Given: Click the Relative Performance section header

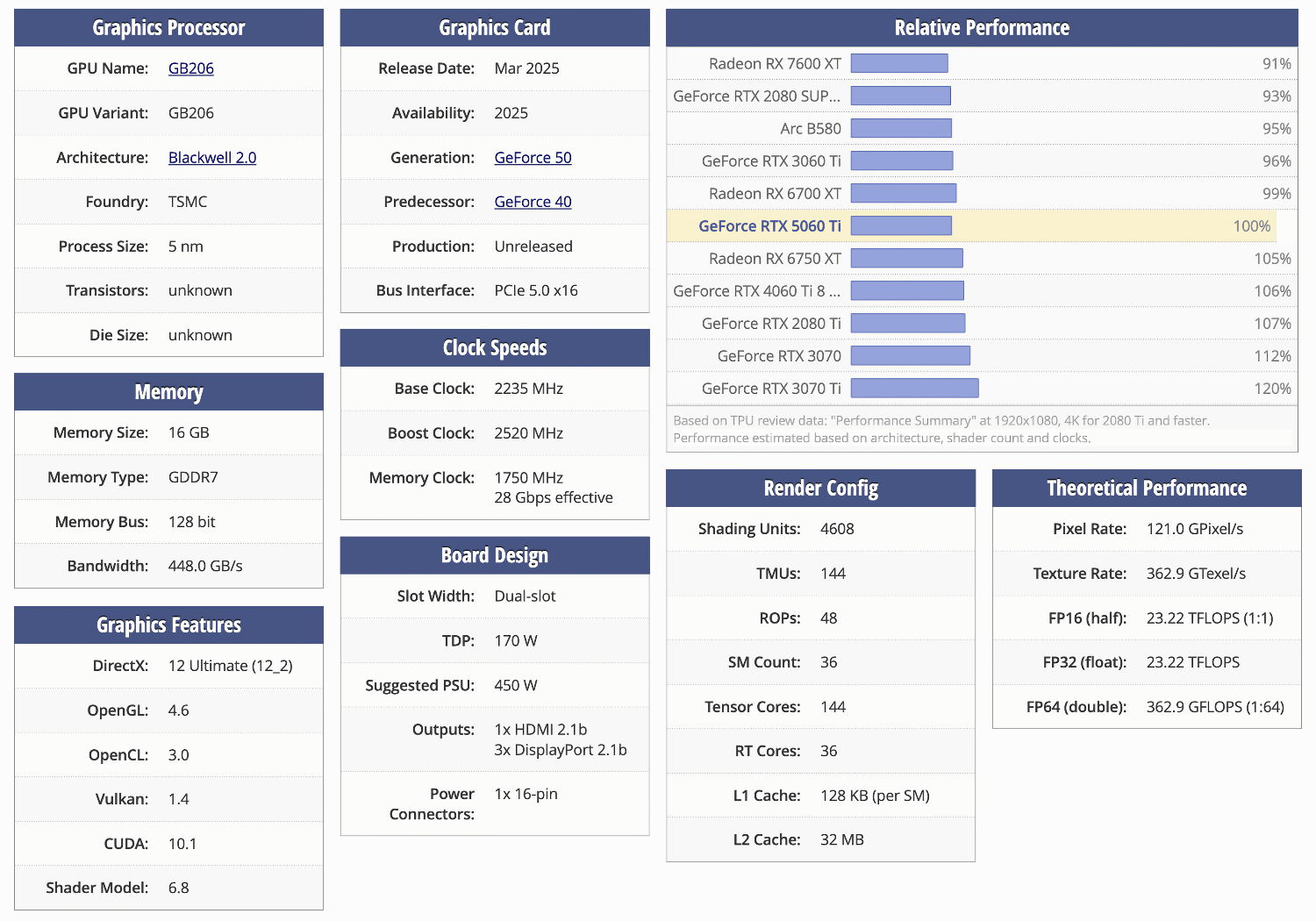Looking at the screenshot, I should coord(982,28).
